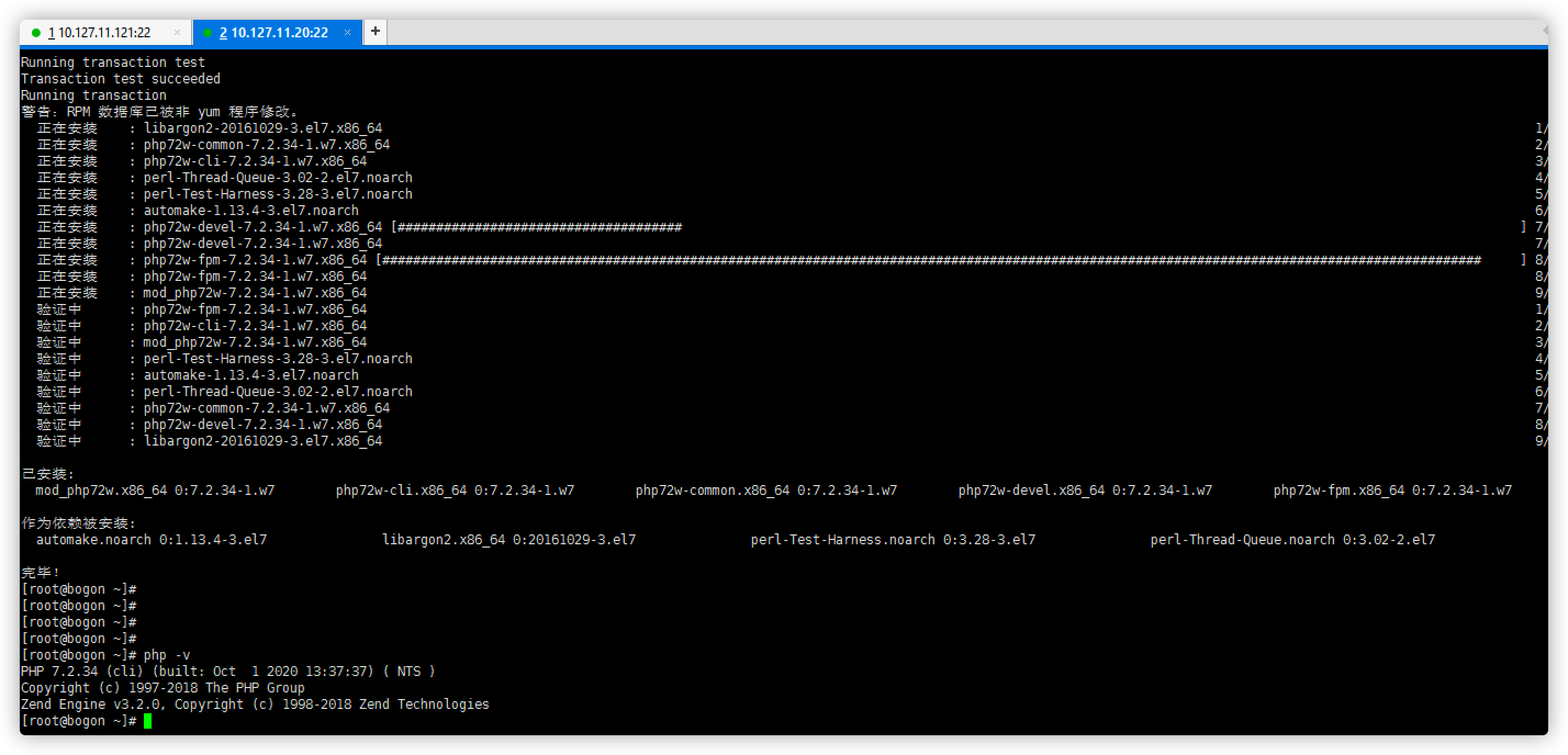Click the '作为依赖被安装:' heading
The width and height of the screenshot is (1568, 755).
[79, 523]
